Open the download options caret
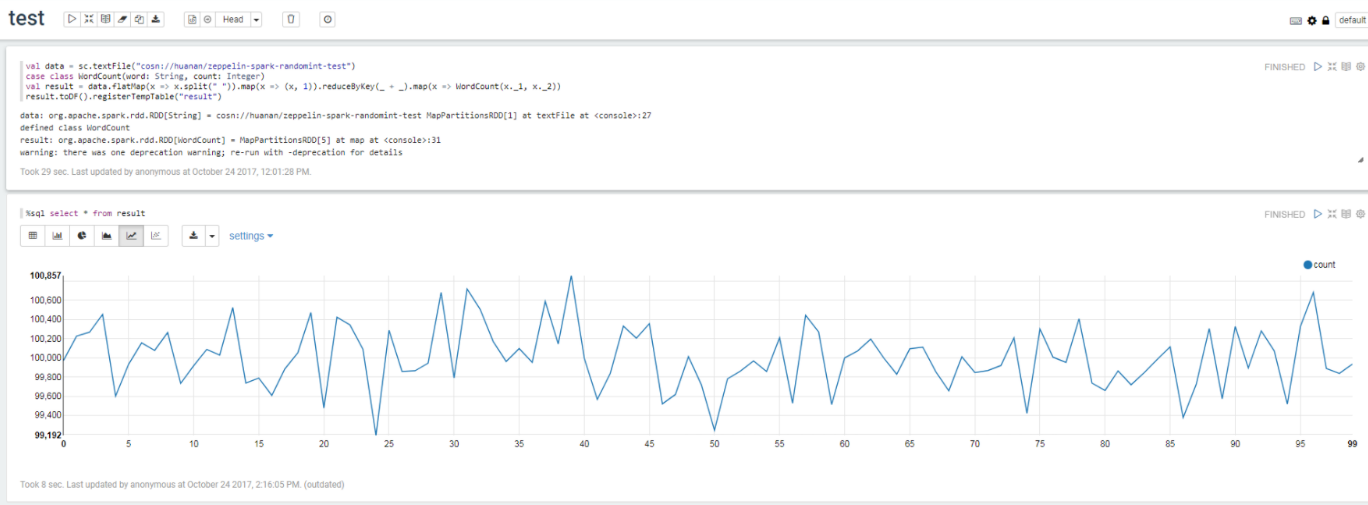This screenshot has width=1368, height=505. (211, 236)
